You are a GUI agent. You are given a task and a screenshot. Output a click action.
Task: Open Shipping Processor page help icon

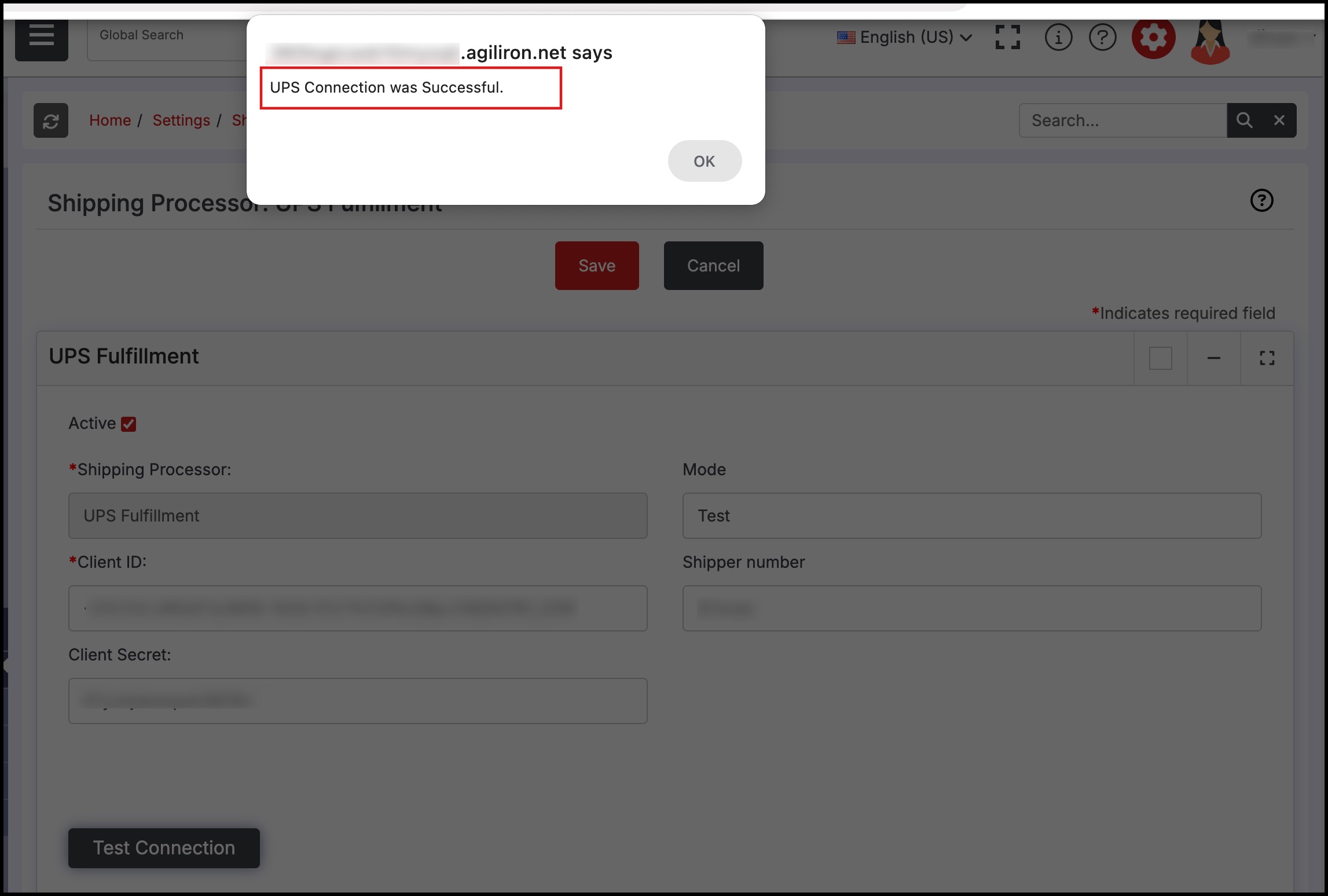pos(1261,201)
